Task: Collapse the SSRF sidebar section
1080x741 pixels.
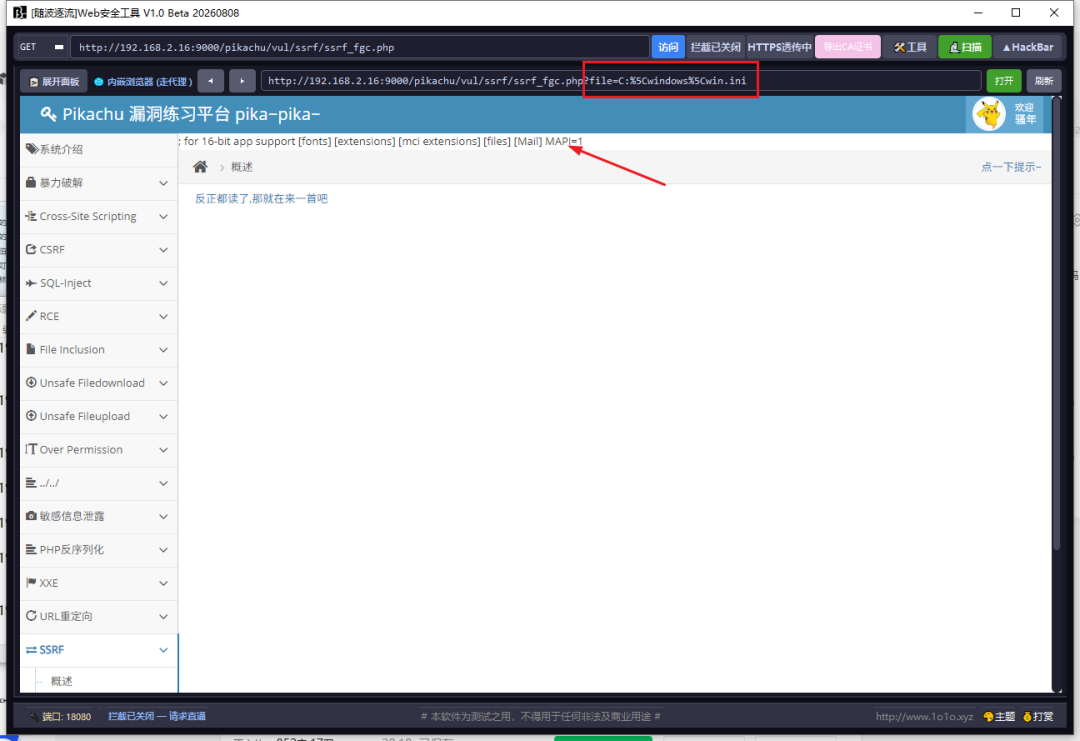Action: [x=98, y=650]
